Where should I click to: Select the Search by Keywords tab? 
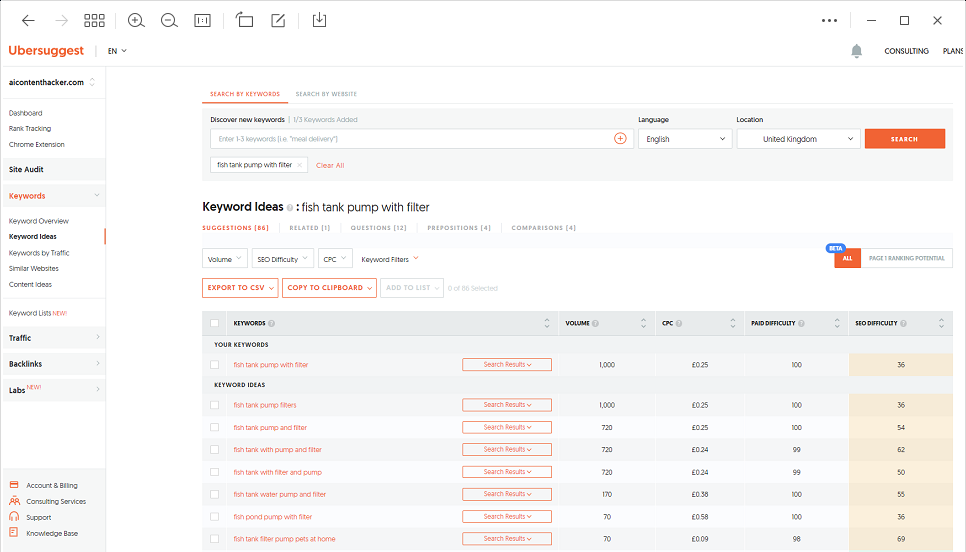[x=245, y=94]
